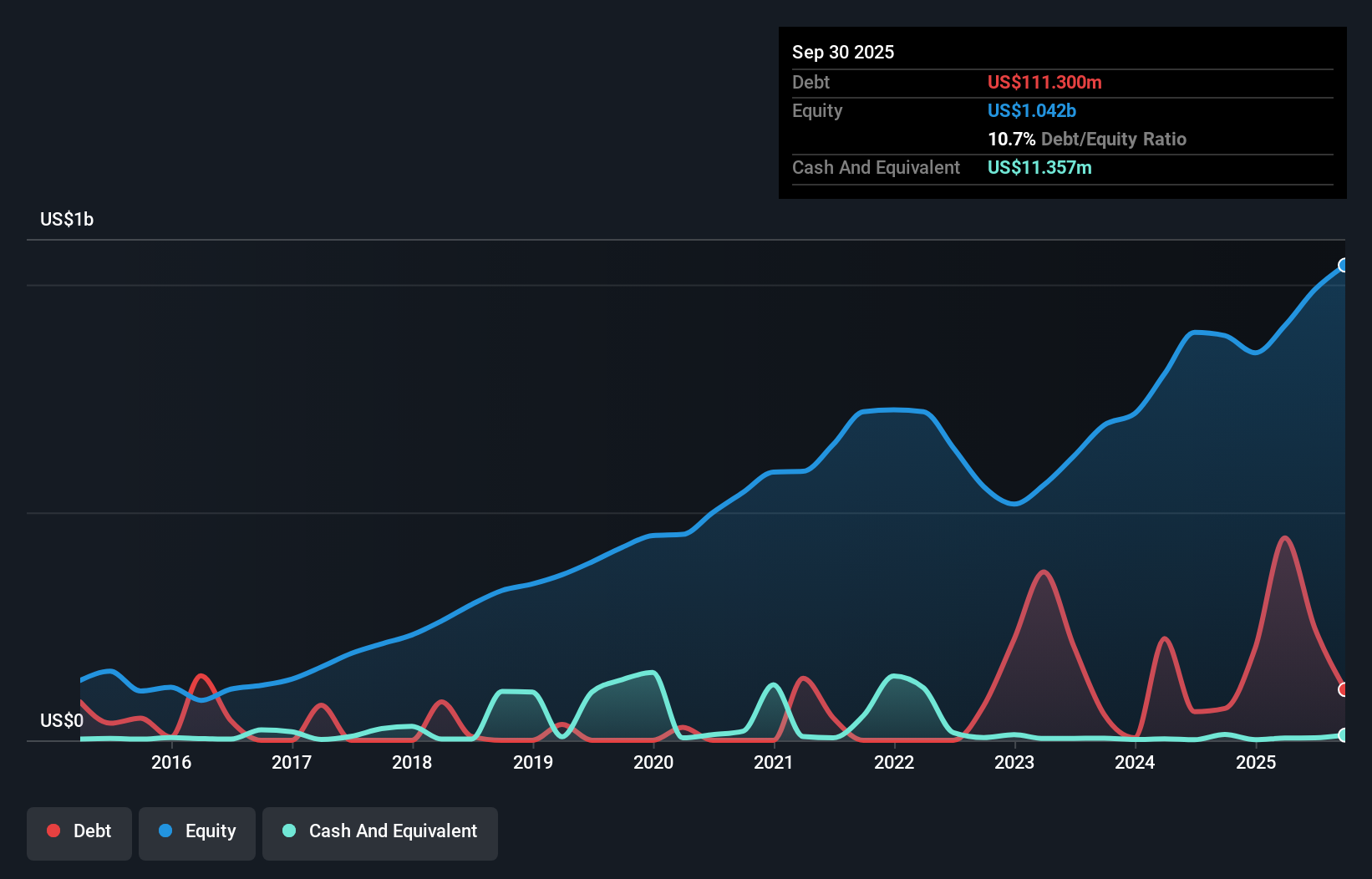Click the 2017 x-axis label

[x=292, y=762]
